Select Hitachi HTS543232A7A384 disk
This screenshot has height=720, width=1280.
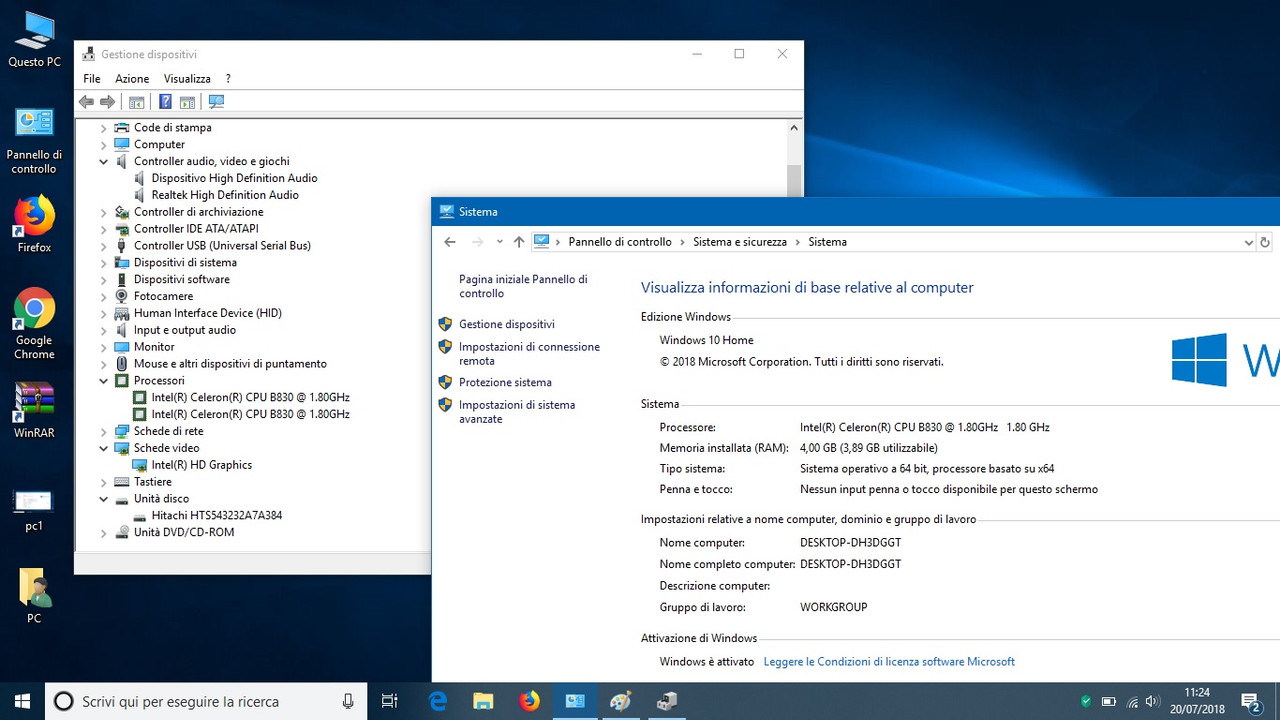pos(216,516)
